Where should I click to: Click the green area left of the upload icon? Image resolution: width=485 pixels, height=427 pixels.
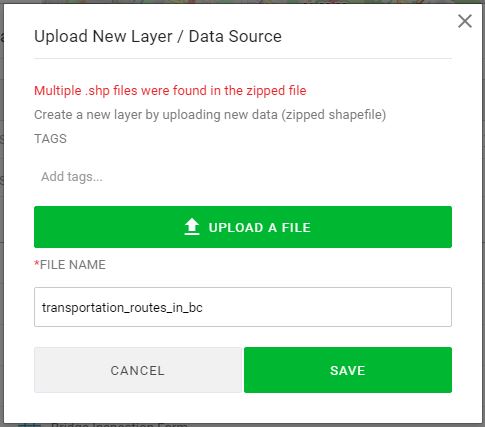[108, 227]
